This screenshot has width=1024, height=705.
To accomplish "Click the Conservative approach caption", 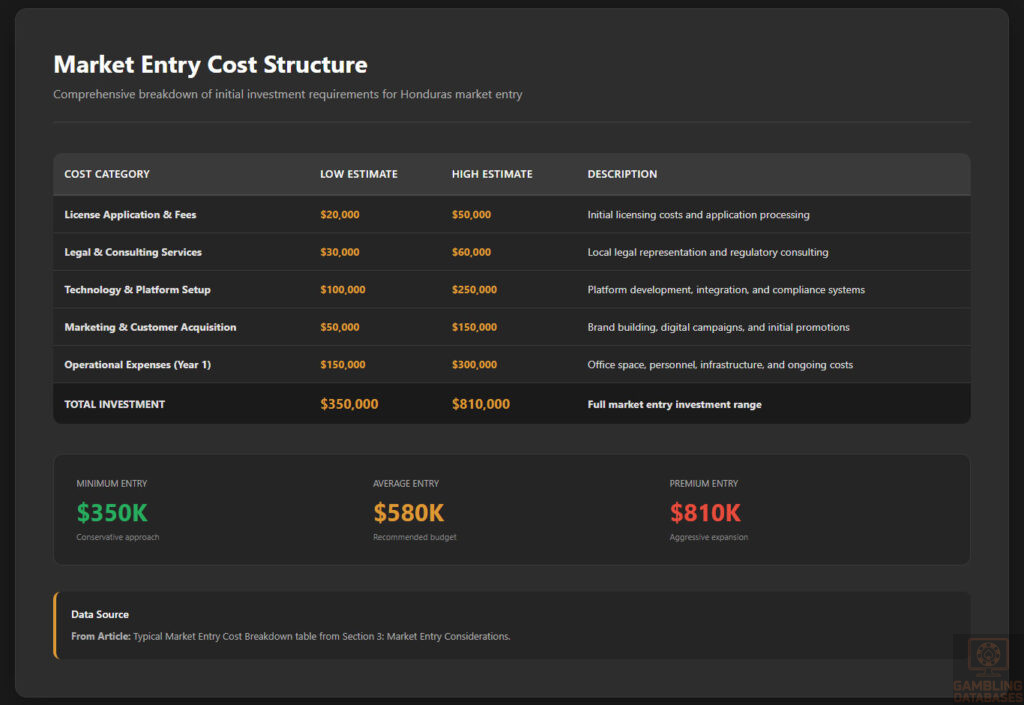I will click(117, 537).
